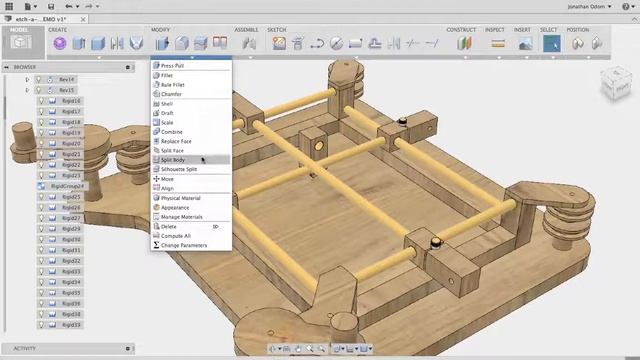
Task: Select the Circle sketch tool icon
Action: (x=336, y=43)
